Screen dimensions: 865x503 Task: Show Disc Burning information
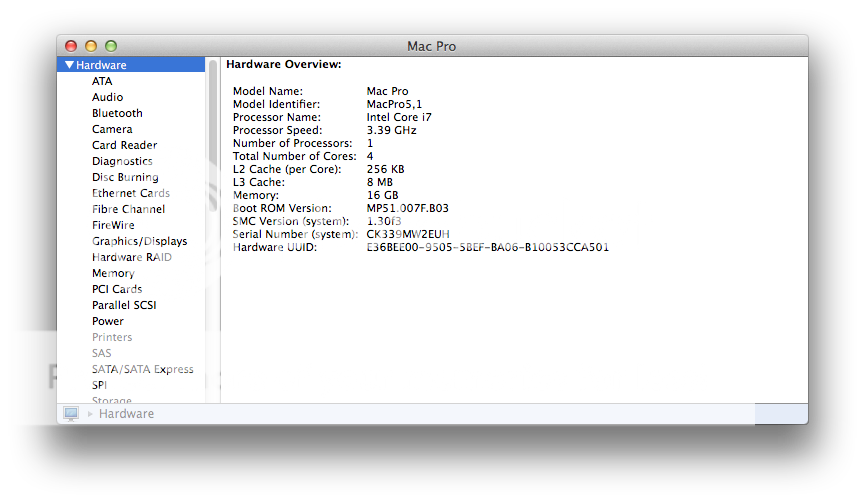click(x=125, y=177)
